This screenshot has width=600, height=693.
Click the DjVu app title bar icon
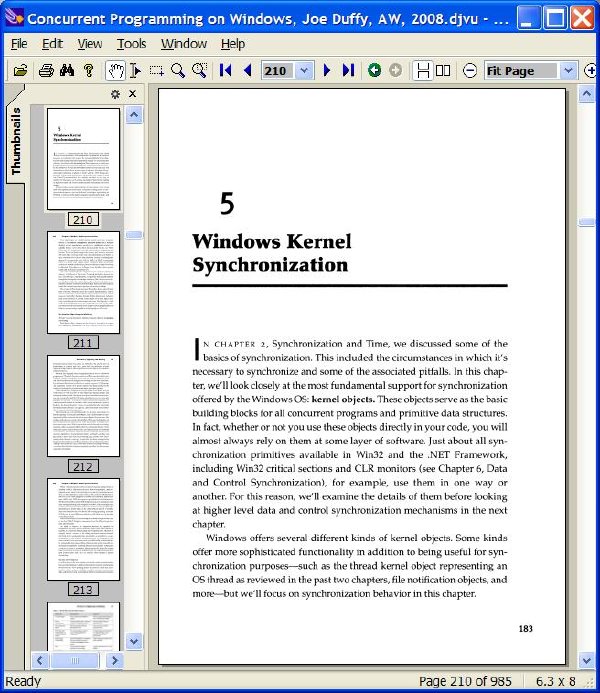[x=13, y=17]
